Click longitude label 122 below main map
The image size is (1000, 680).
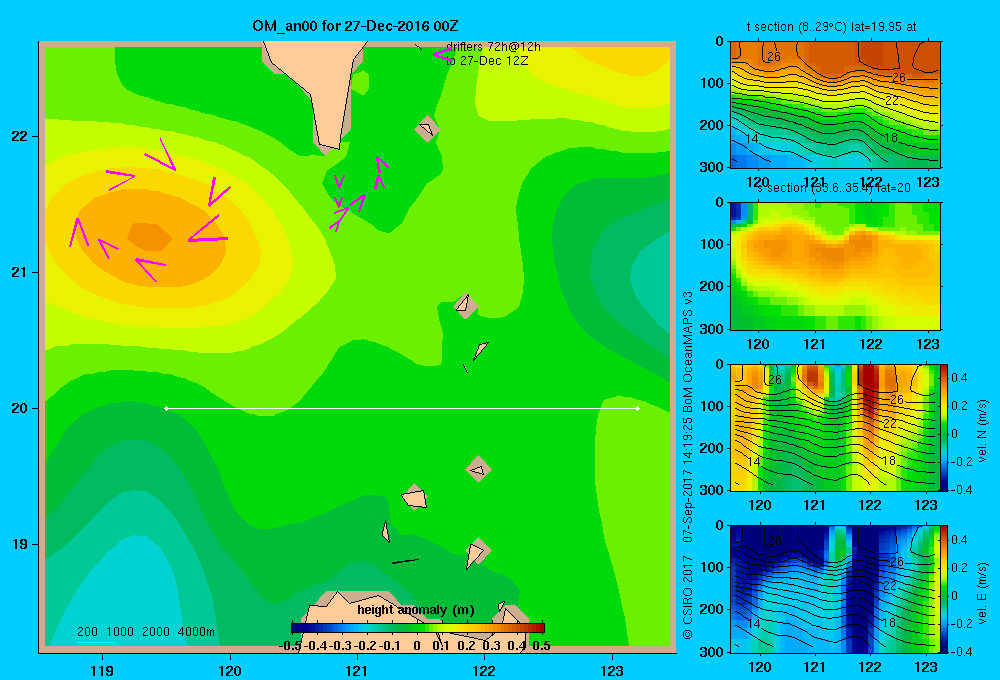pos(484,670)
